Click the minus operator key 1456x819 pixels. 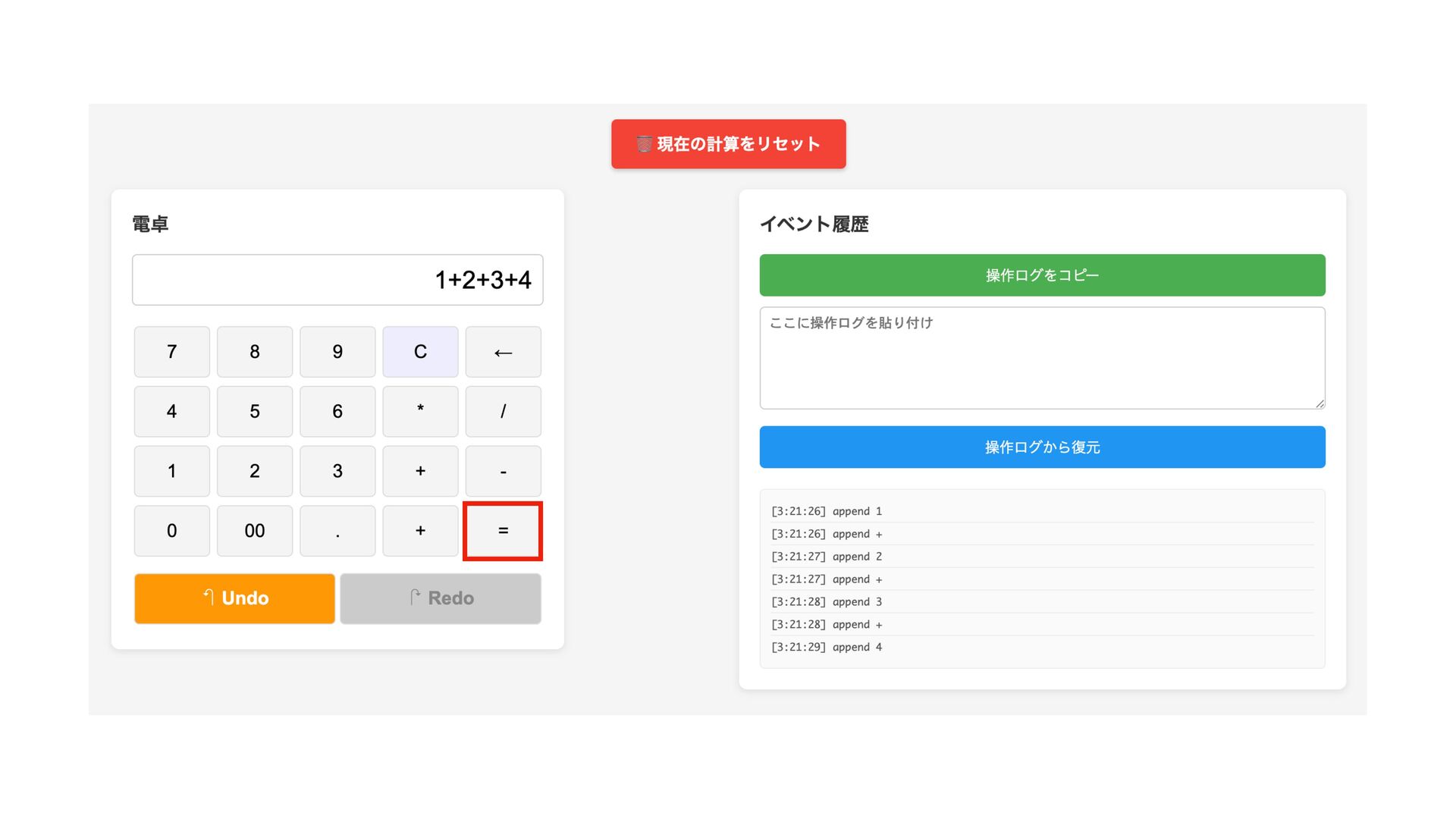pos(503,471)
